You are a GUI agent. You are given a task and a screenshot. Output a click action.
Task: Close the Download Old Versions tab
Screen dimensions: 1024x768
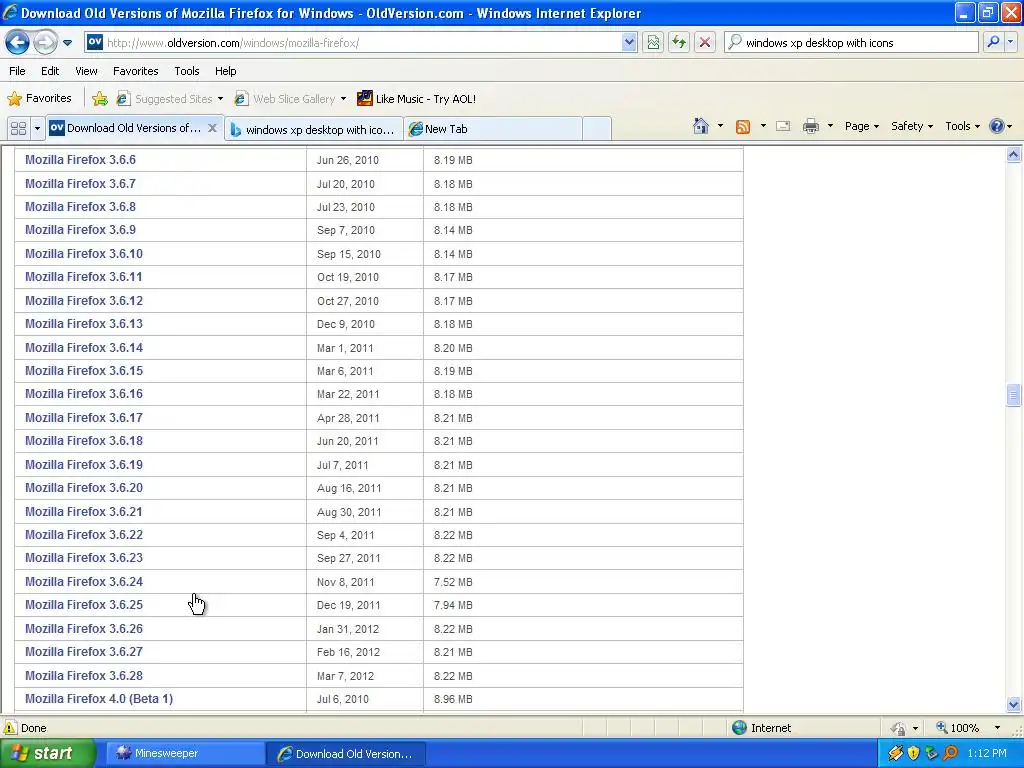[212, 128]
